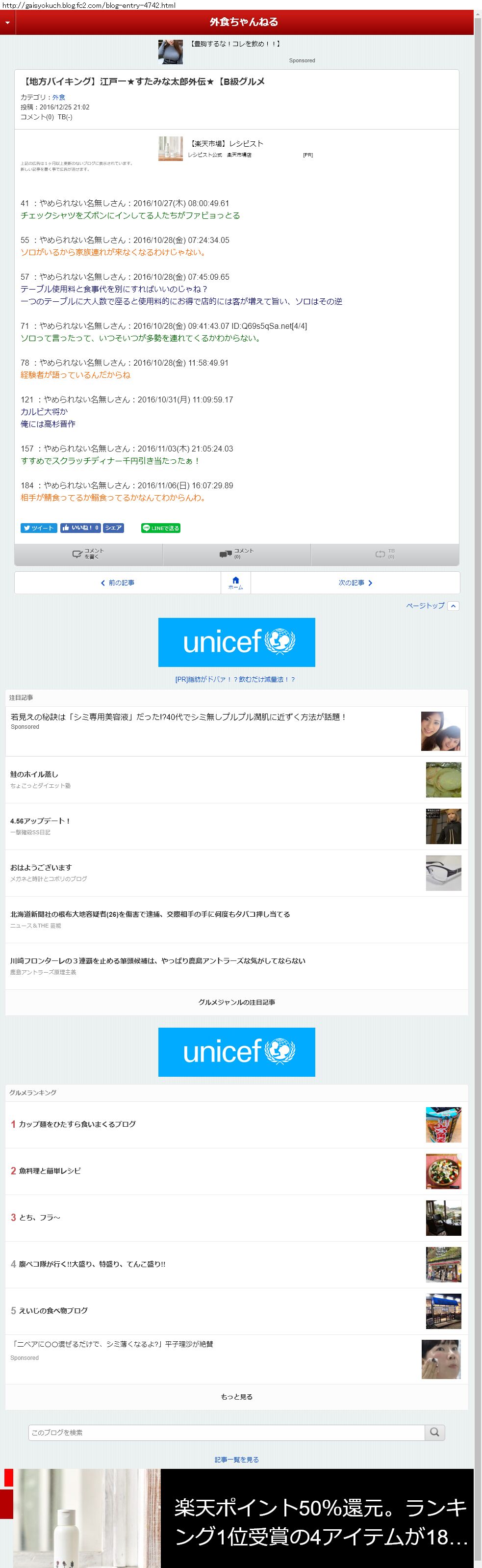Click the search magnifier button
482x1568 pixels.
click(434, 1432)
